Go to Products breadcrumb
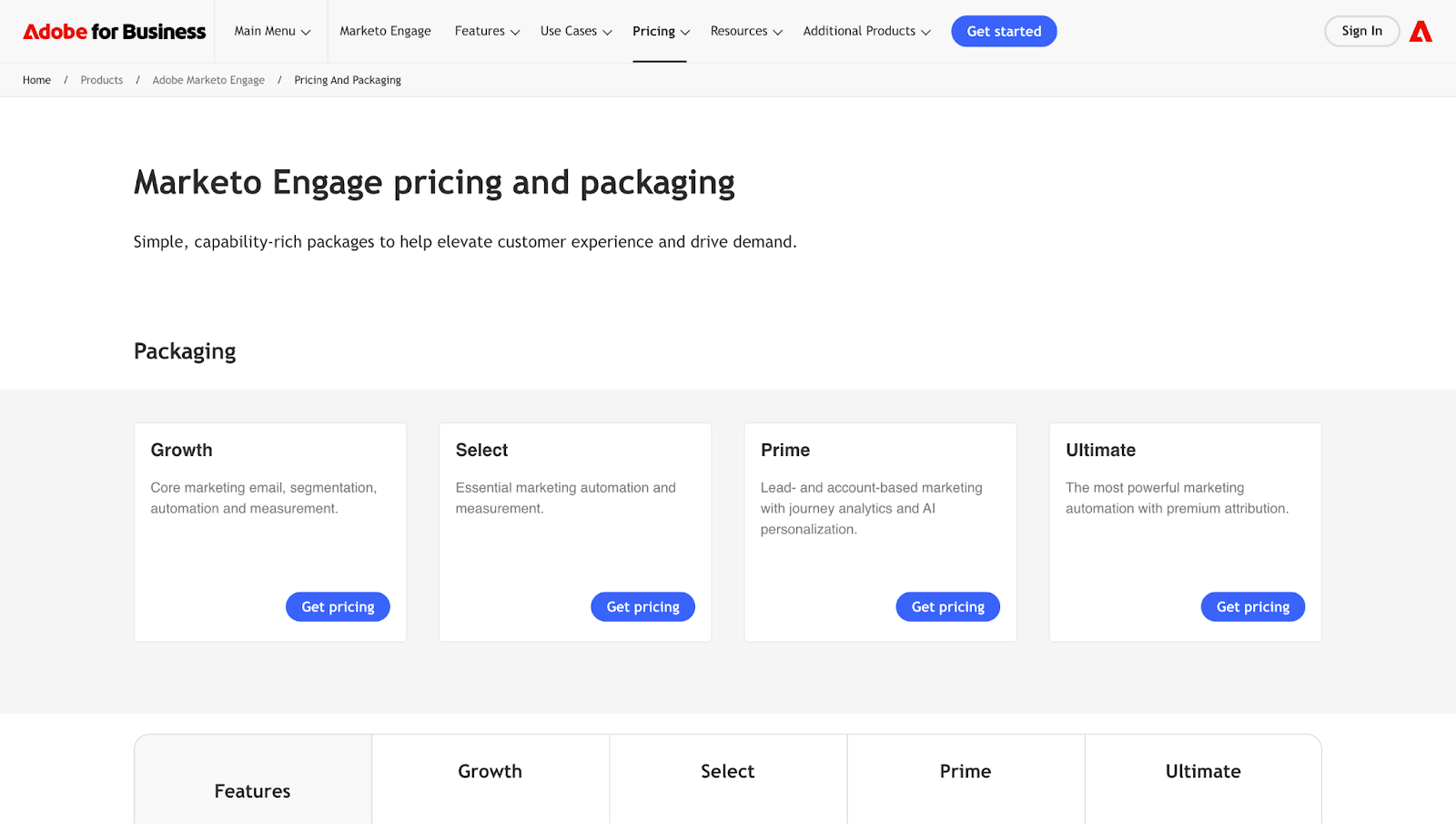Viewport: 1456px width, 824px height. pyautogui.click(x=101, y=80)
